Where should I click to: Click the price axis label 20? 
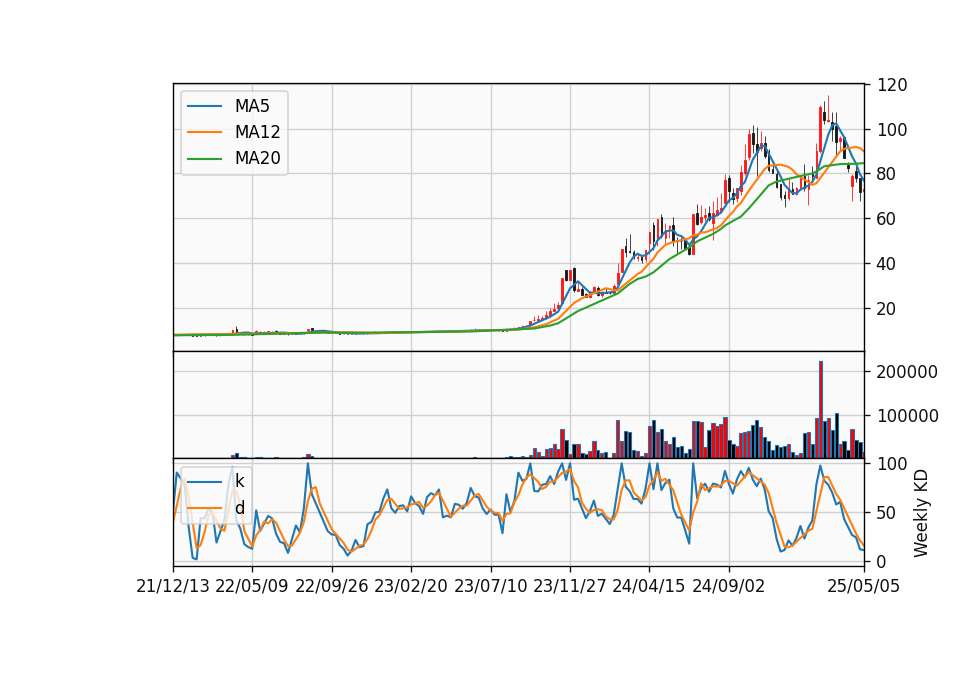click(x=887, y=309)
